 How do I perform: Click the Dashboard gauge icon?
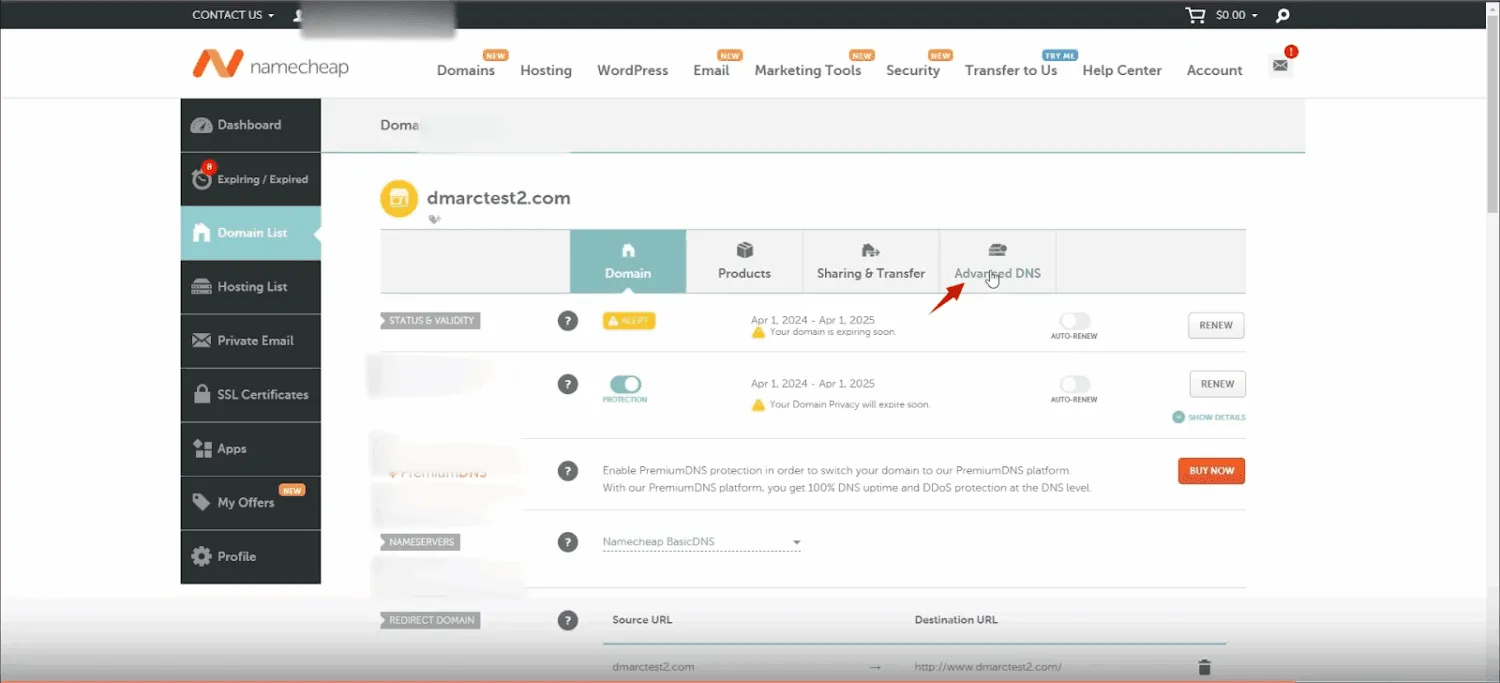click(201, 125)
